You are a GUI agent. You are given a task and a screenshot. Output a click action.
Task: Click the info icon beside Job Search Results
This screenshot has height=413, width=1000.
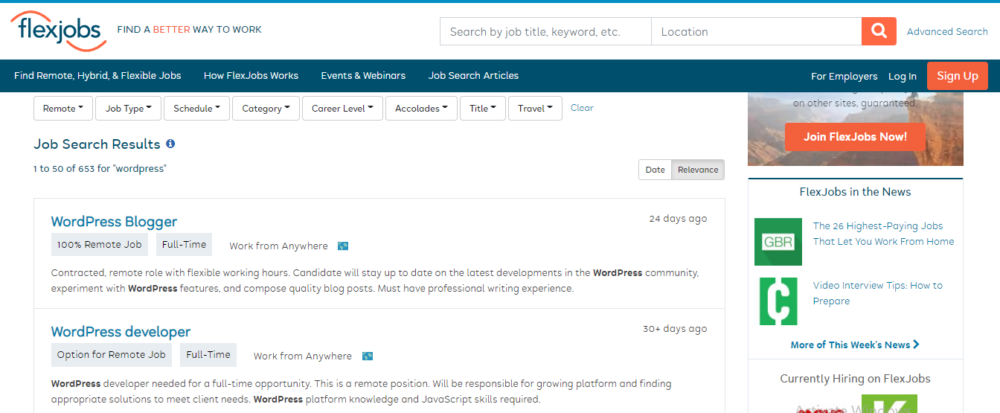170,144
